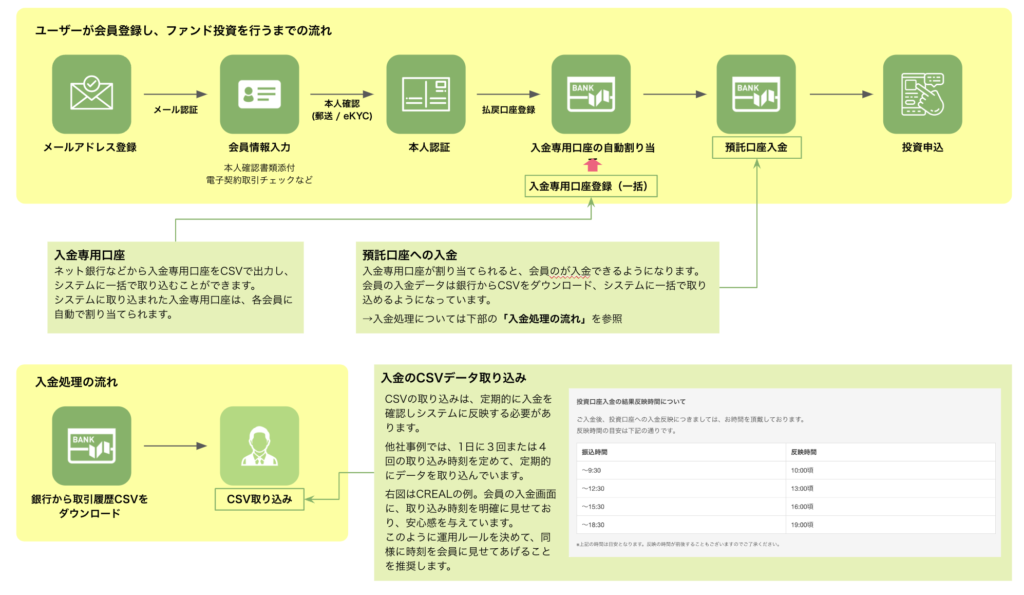Open the 「入金処理の流れ」 reference text
The image size is (1024, 595).
[547, 318]
